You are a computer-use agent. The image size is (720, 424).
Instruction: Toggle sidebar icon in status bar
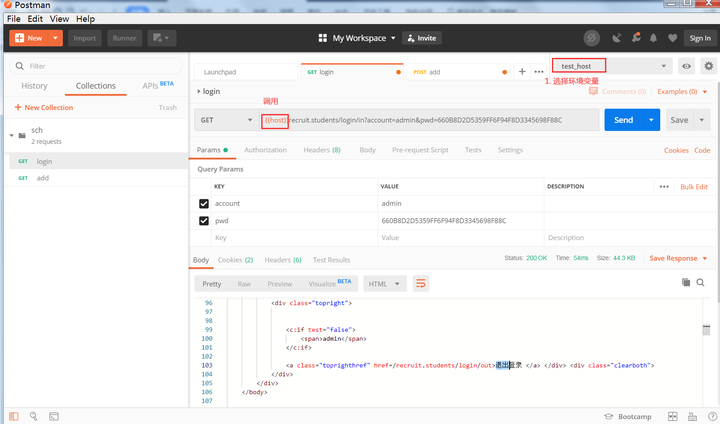pyautogui.click(x=14, y=416)
